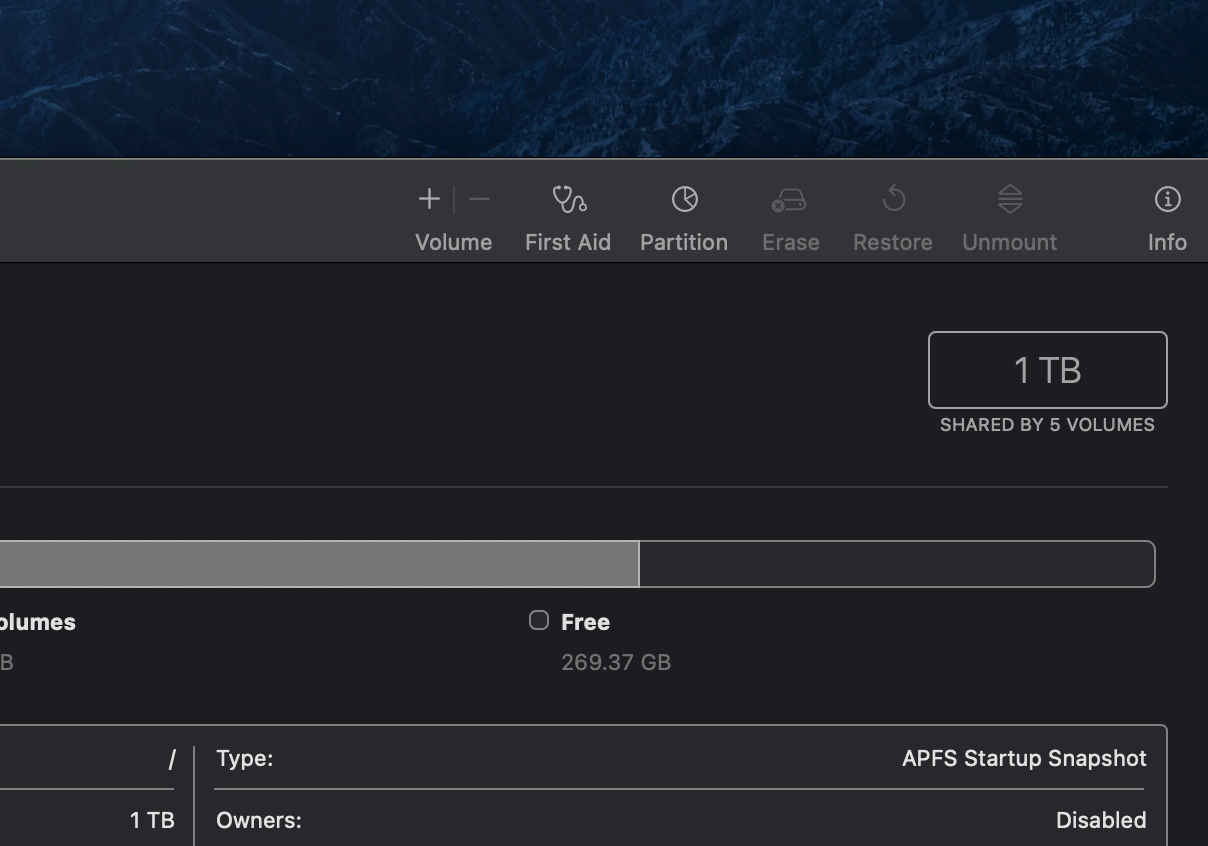
Task: Click the grey used portion of storage bar
Action: [x=320, y=564]
